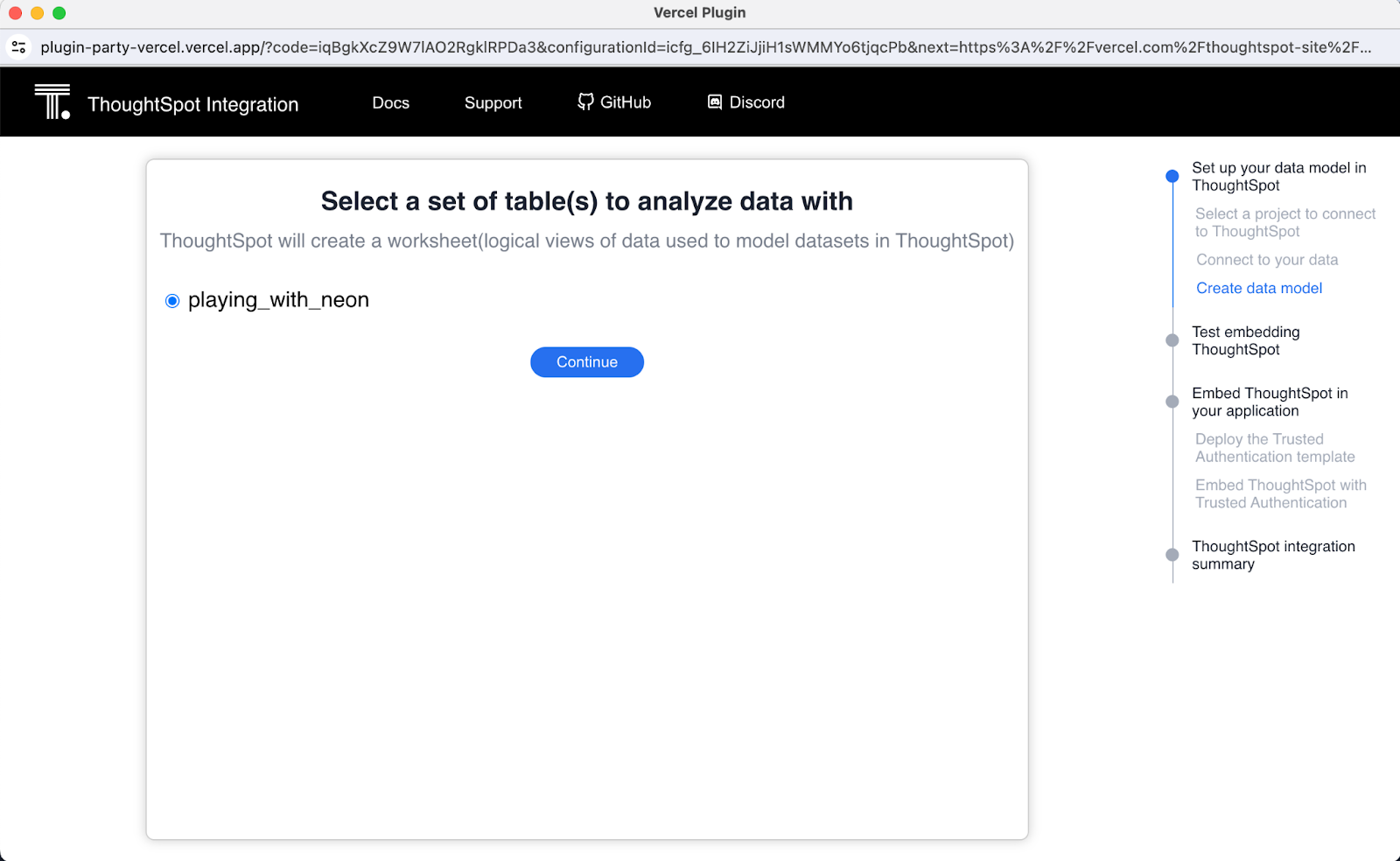Open the Docs menu item
Screen dimensions: 1400x861
(390, 102)
